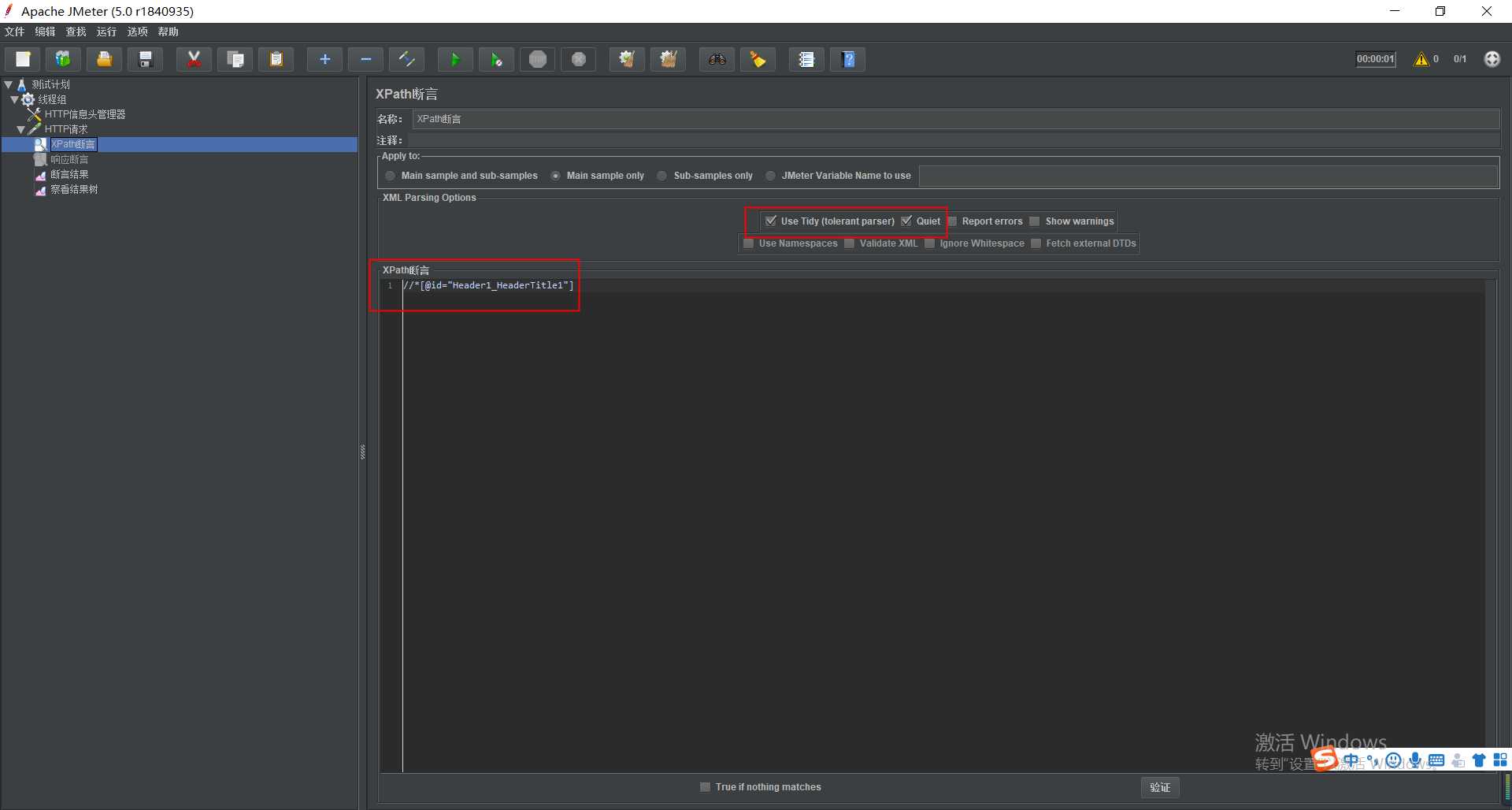Click the 00:00:01 elapsed time display
The height and width of the screenshot is (810, 1512).
click(x=1376, y=59)
